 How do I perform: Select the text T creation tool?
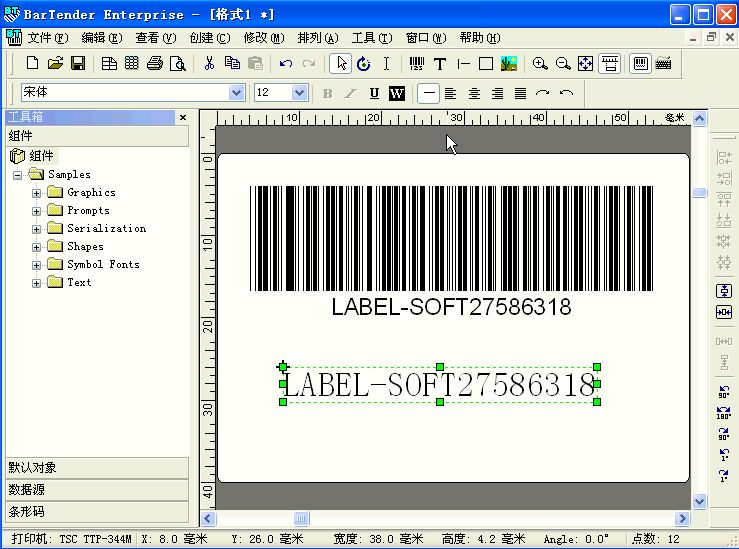(440, 63)
